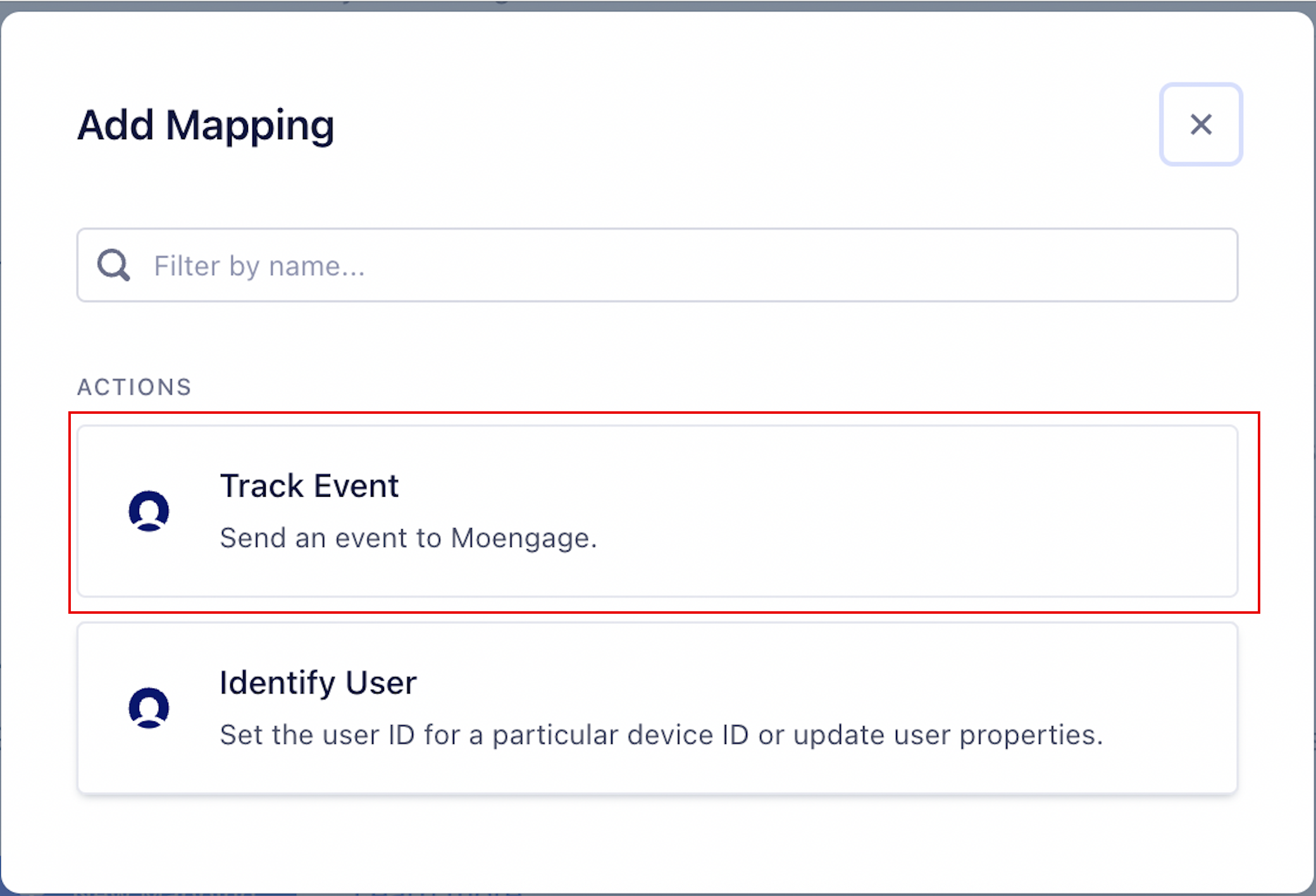Click "Send an event to Moengage." description
1316x896 pixels.
409,538
